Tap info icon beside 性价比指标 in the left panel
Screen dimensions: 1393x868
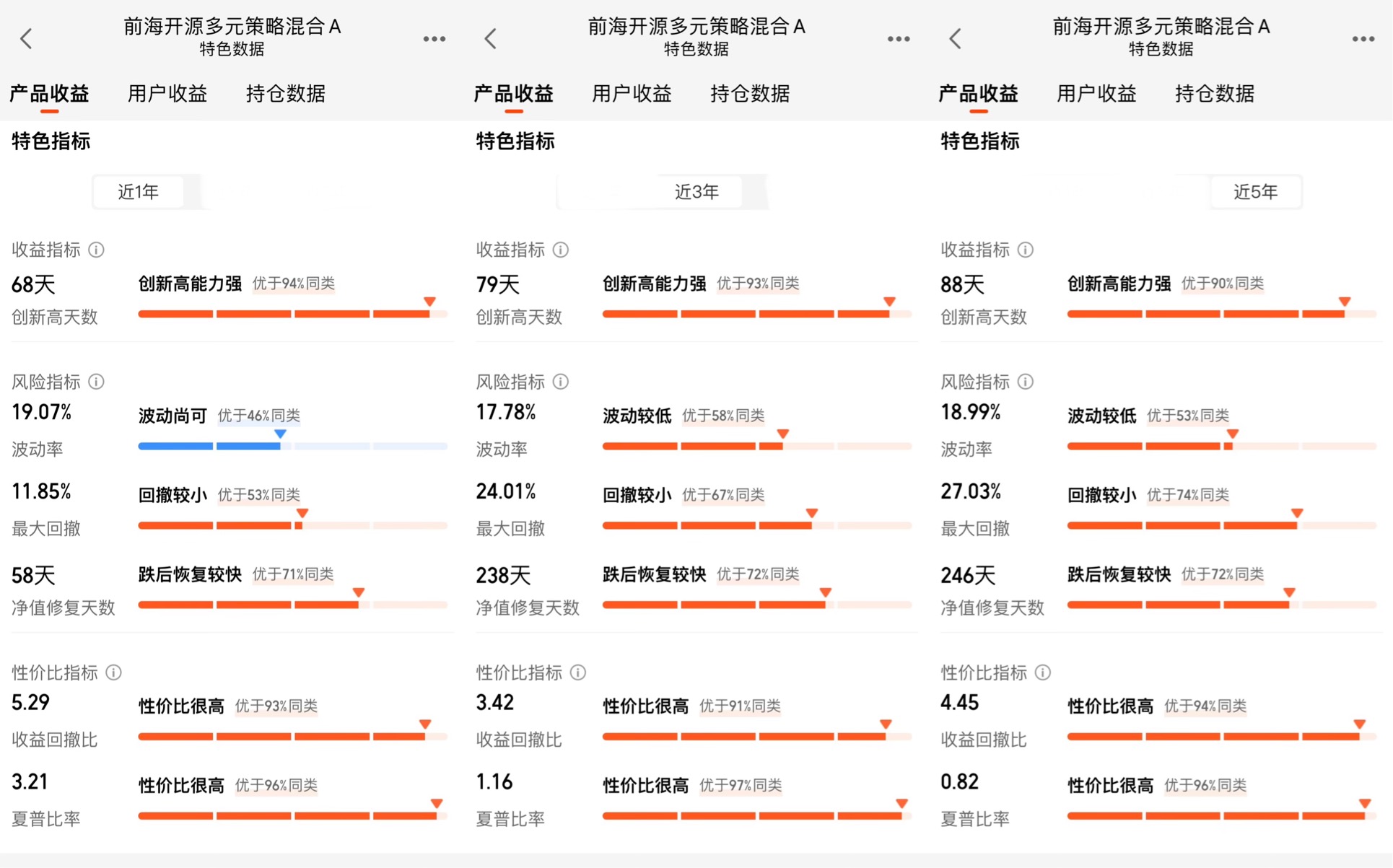click(114, 672)
